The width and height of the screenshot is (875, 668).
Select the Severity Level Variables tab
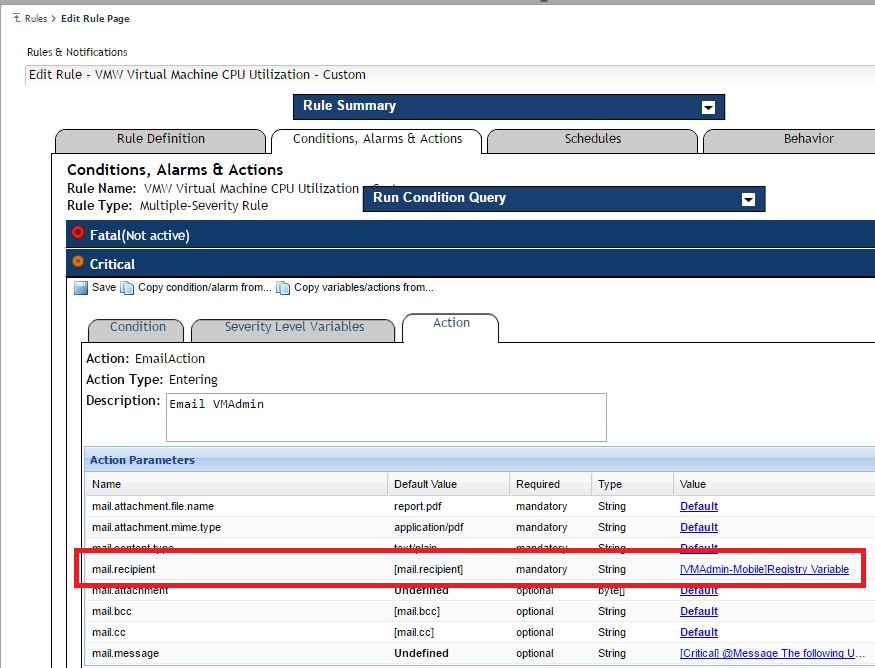click(x=294, y=327)
